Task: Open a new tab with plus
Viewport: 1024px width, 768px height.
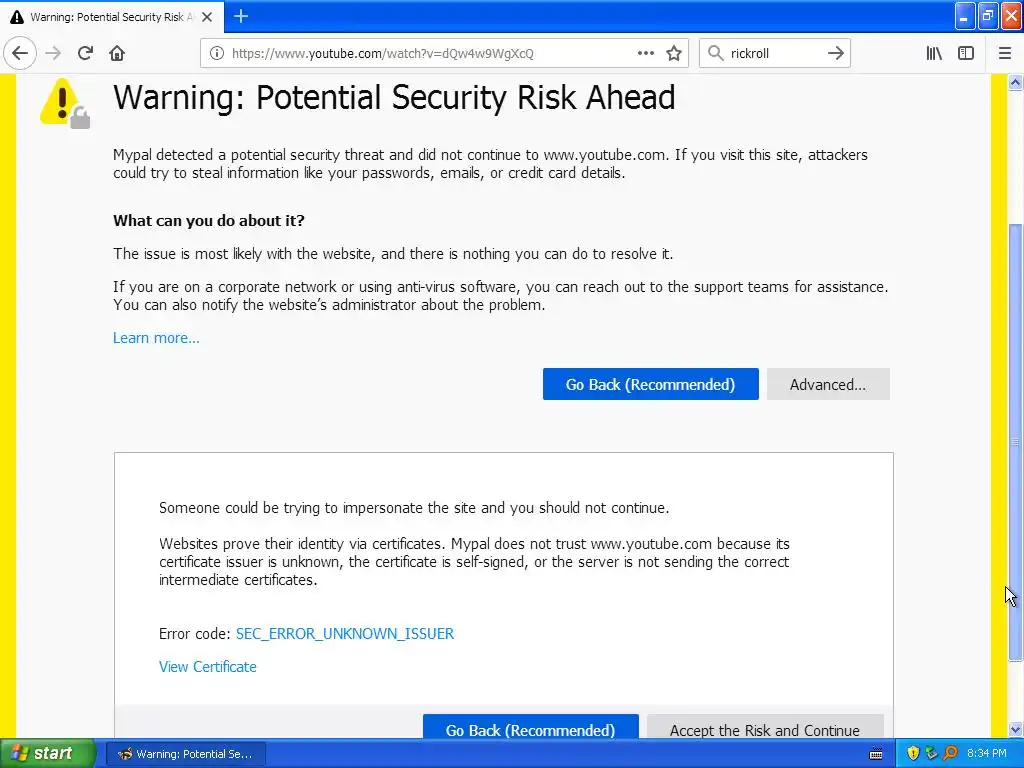Action: [241, 16]
